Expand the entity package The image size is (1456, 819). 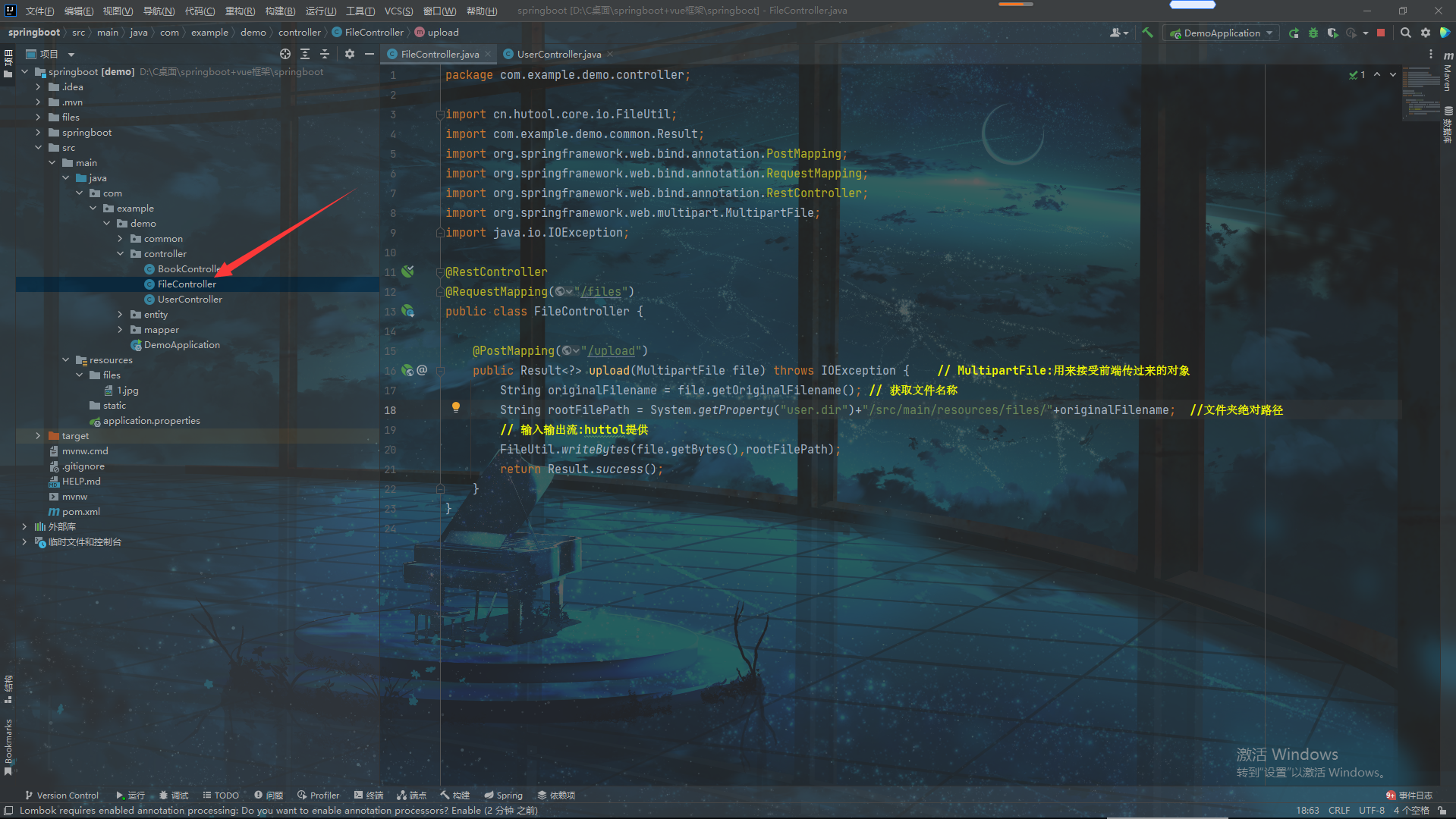(x=120, y=314)
